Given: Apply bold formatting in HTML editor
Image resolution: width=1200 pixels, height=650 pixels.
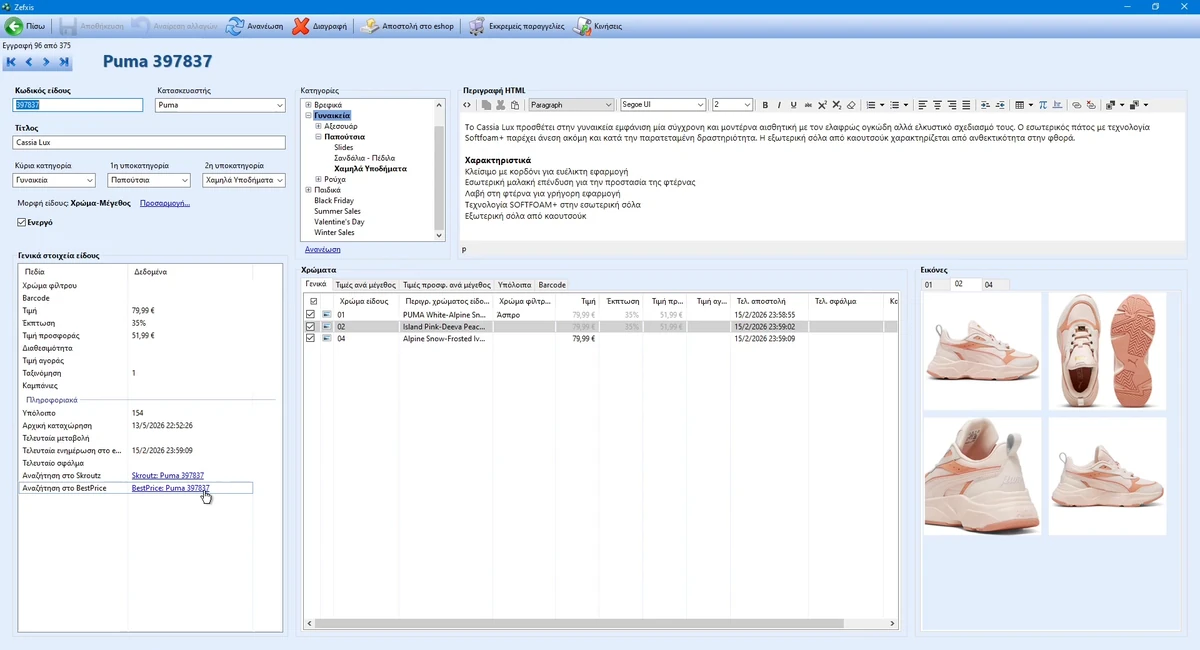Looking at the screenshot, I should (766, 105).
